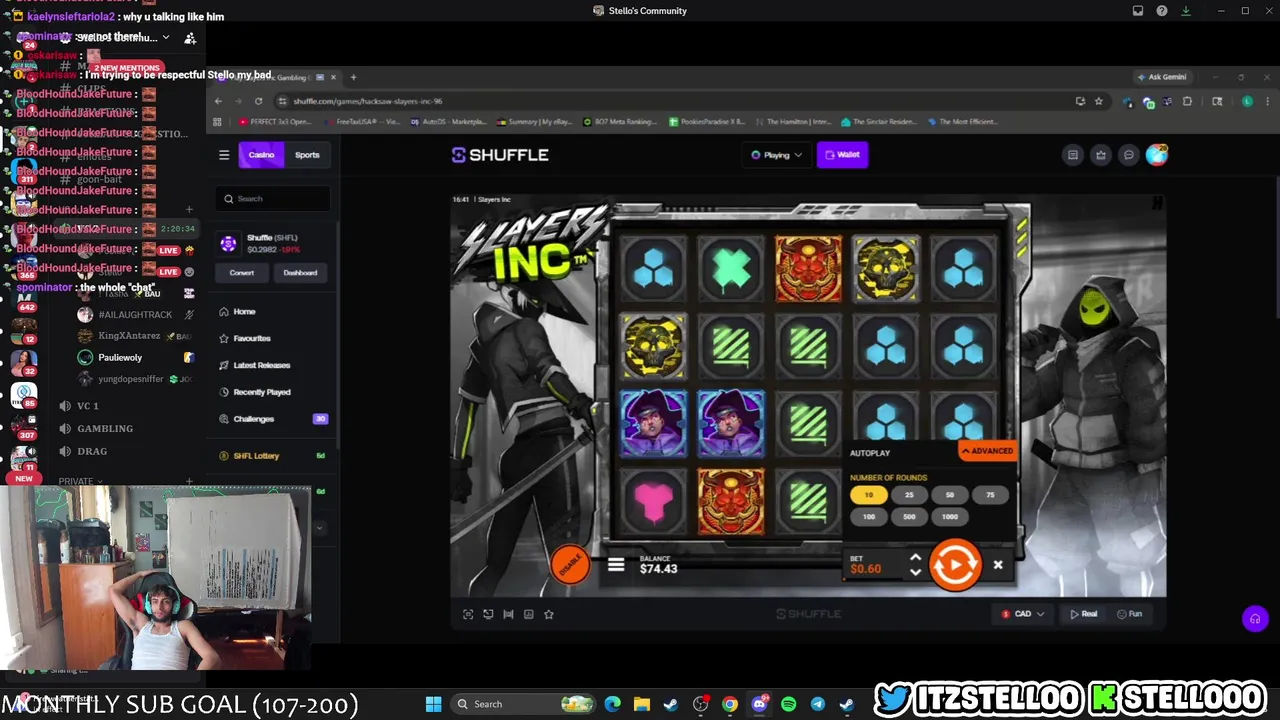The image size is (1280, 720).
Task: Open the support headset chat bubble
Action: pyautogui.click(x=1255, y=619)
